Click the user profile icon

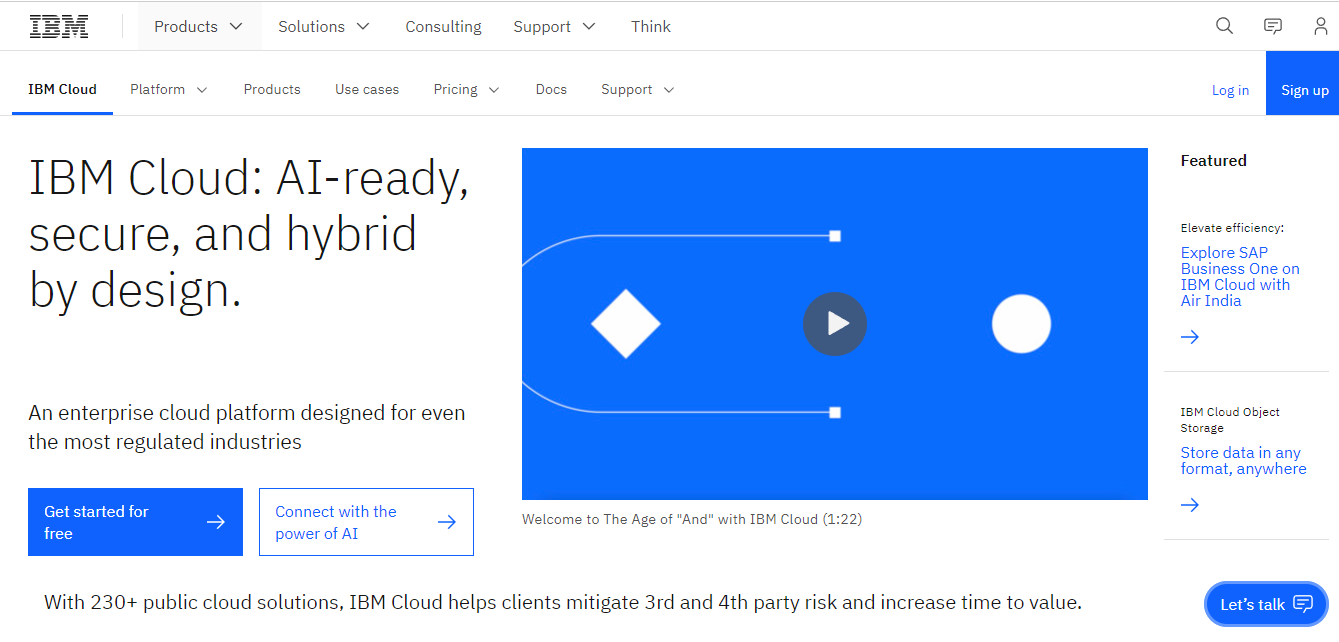point(1321,26)
